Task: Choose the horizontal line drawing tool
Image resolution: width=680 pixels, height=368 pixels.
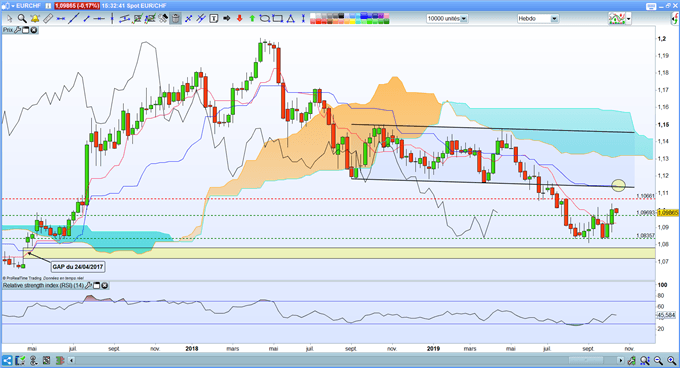Action: [60, 19]
